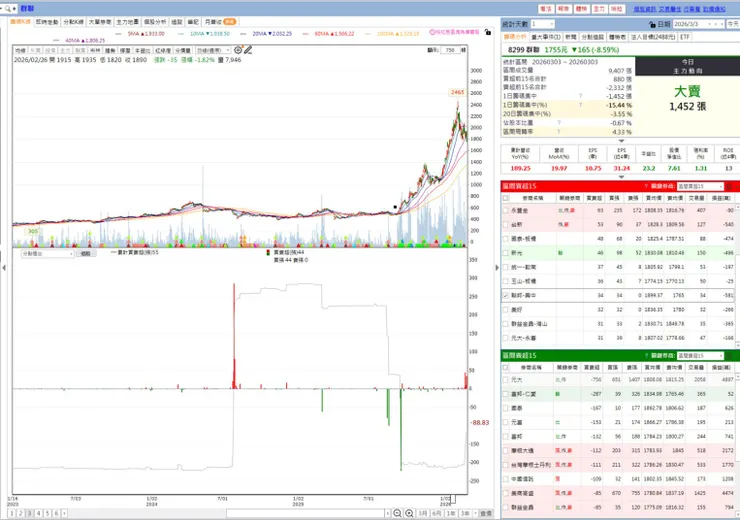Click the 主力 red button in top bar

[x=599, y=8]
